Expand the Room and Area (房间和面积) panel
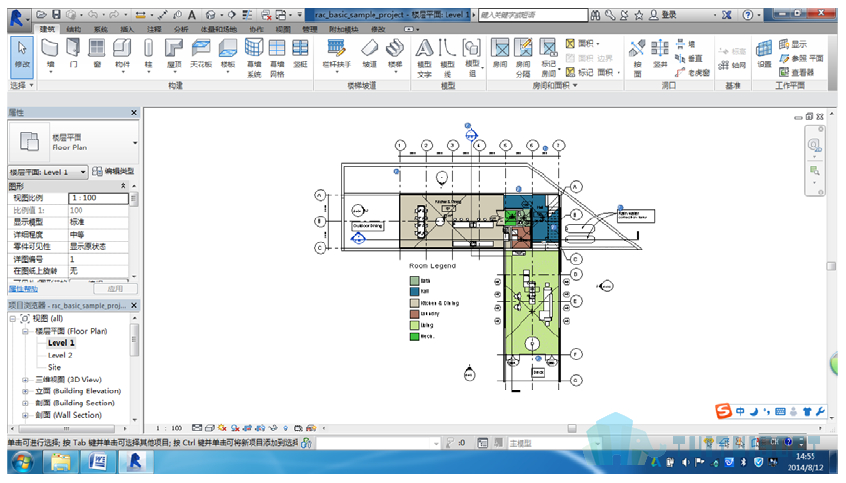Screen dimensions: 846x483 (x=555, y=85)
